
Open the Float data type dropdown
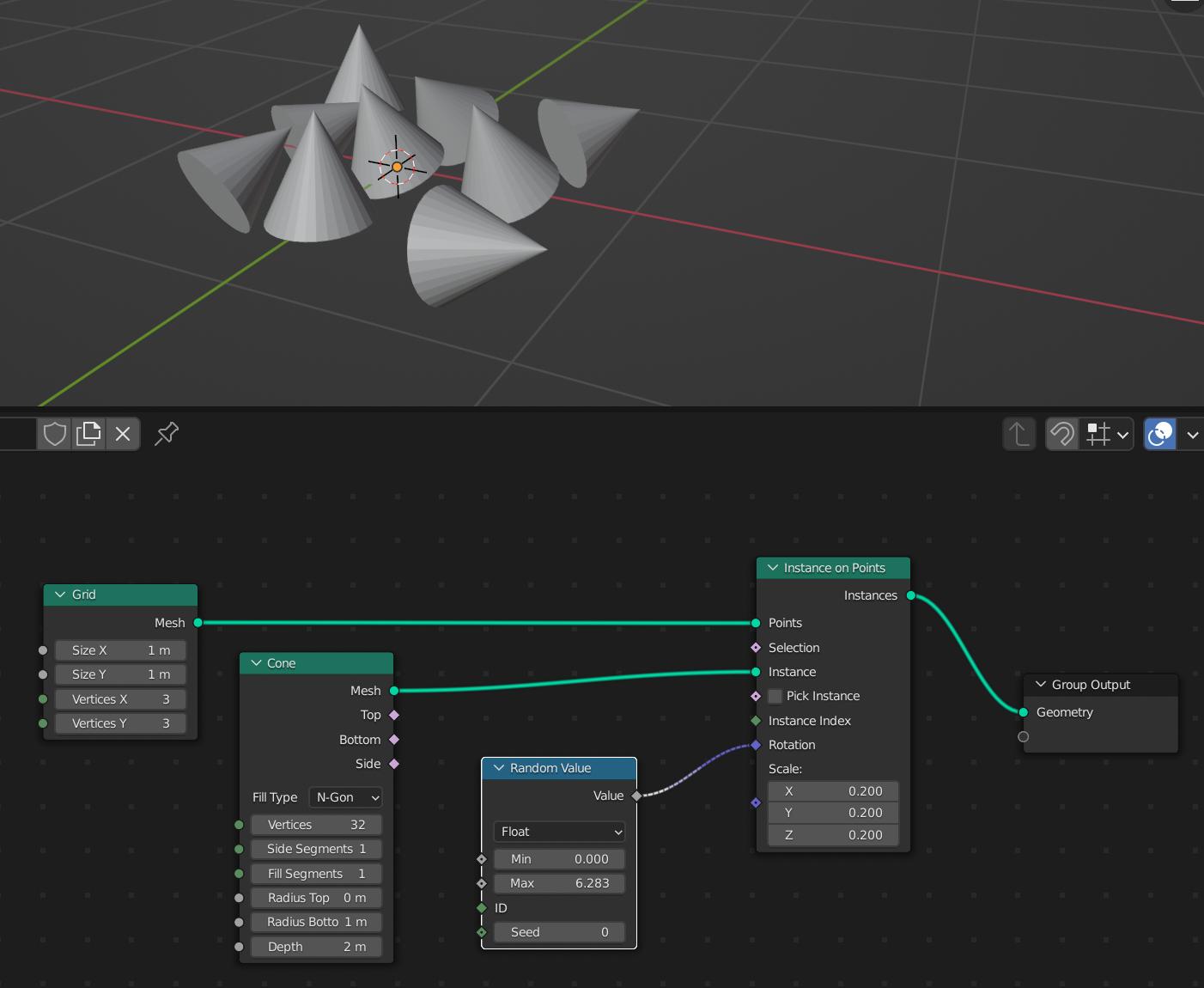(x=559, y=832)
